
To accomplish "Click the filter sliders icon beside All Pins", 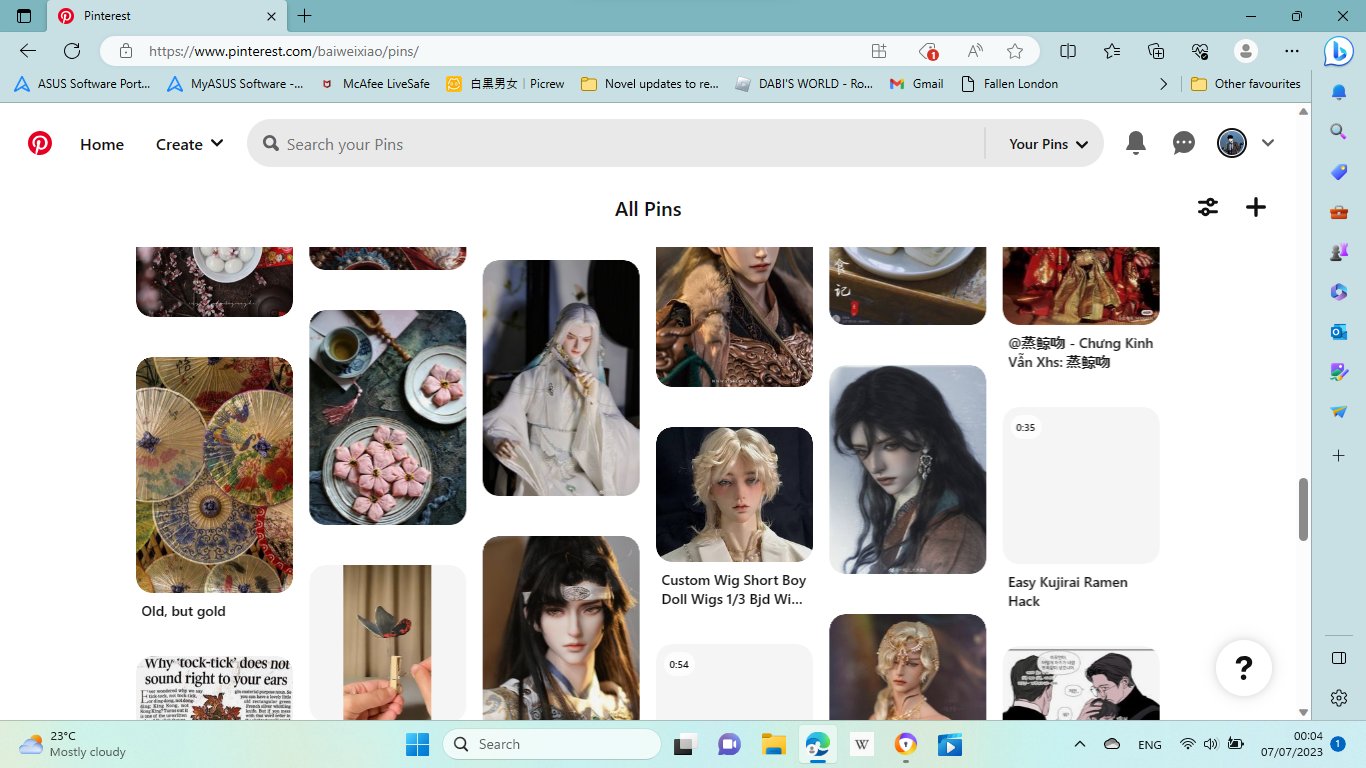I will [x=1208, y=207].
